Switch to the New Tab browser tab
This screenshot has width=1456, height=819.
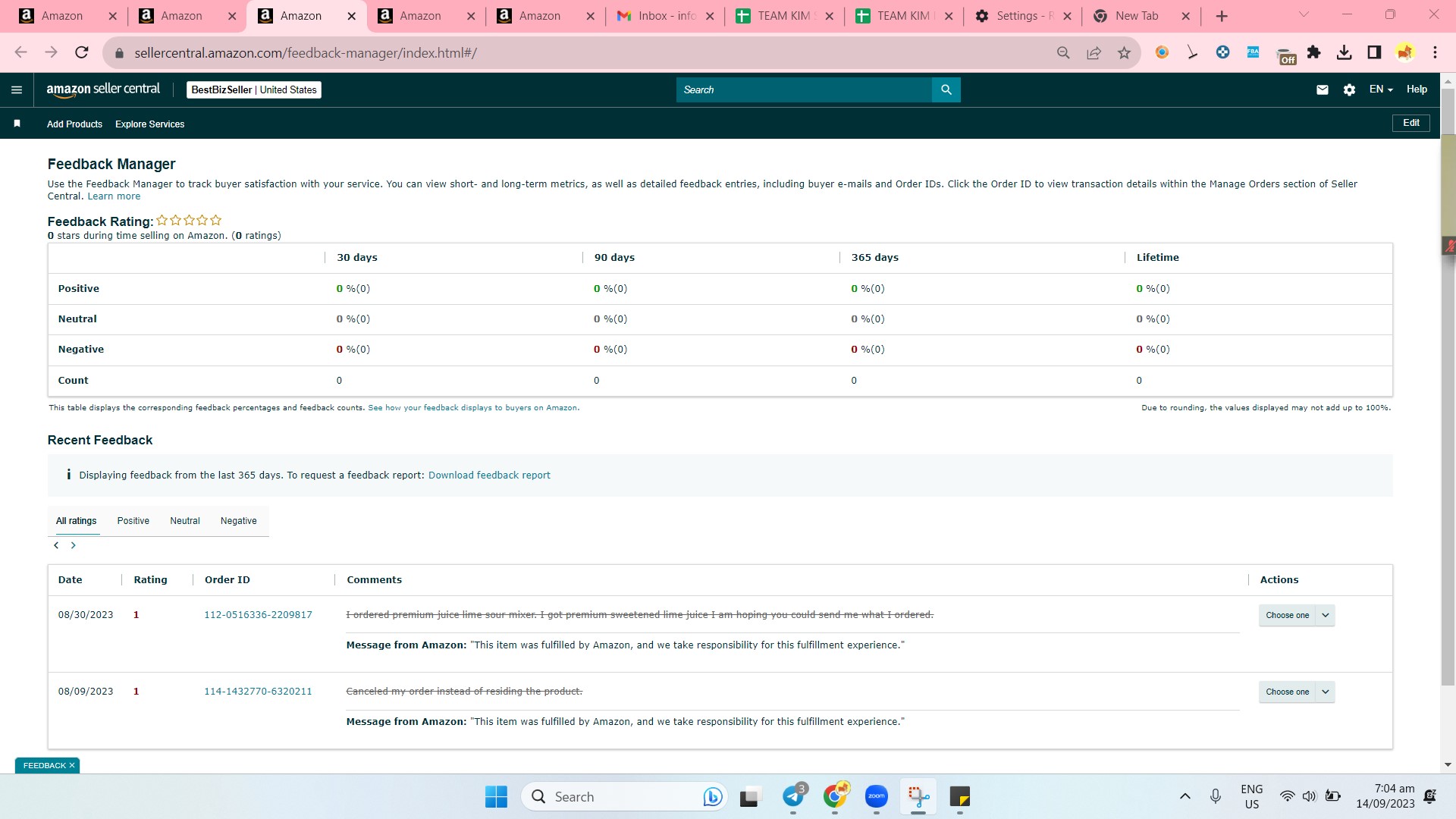tap(1142, 16)
